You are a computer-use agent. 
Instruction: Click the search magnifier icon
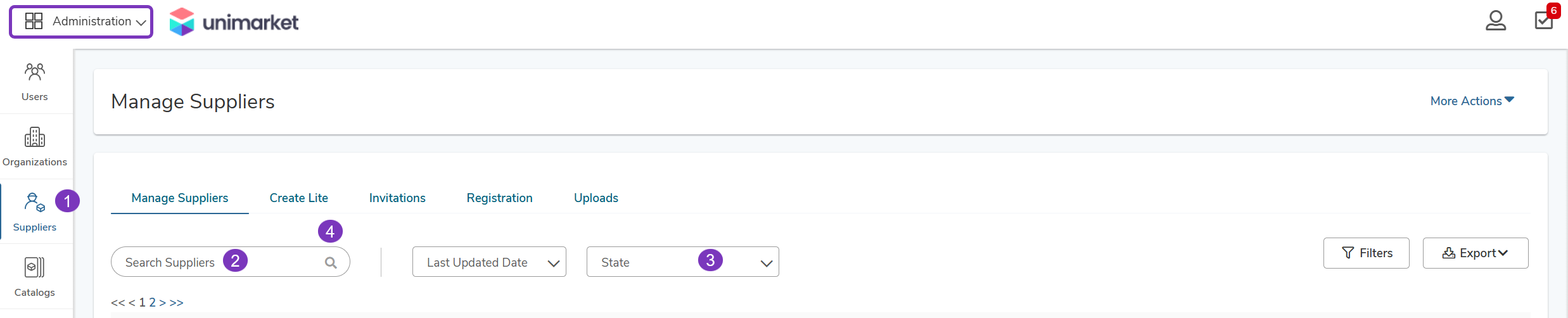coord(331,262)
